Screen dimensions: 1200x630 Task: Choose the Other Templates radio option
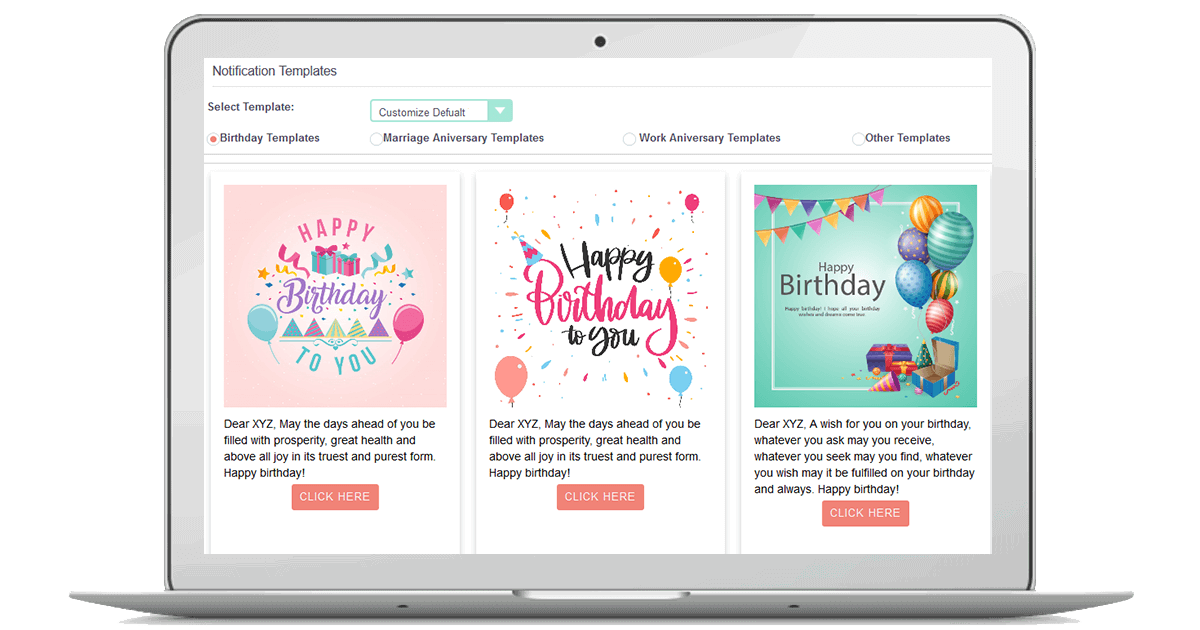click(858, 139)
